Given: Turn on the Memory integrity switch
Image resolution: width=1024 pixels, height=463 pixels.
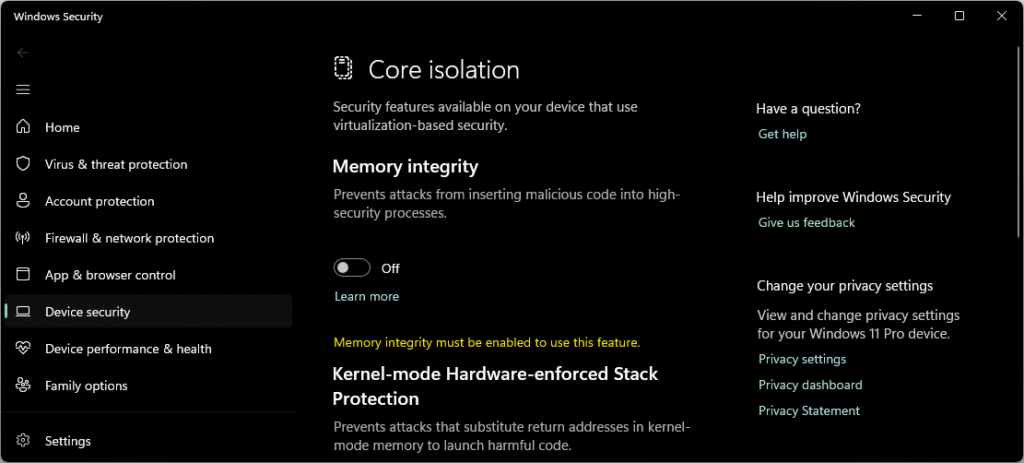Looking at the screenshot, I should coord(352,268).
